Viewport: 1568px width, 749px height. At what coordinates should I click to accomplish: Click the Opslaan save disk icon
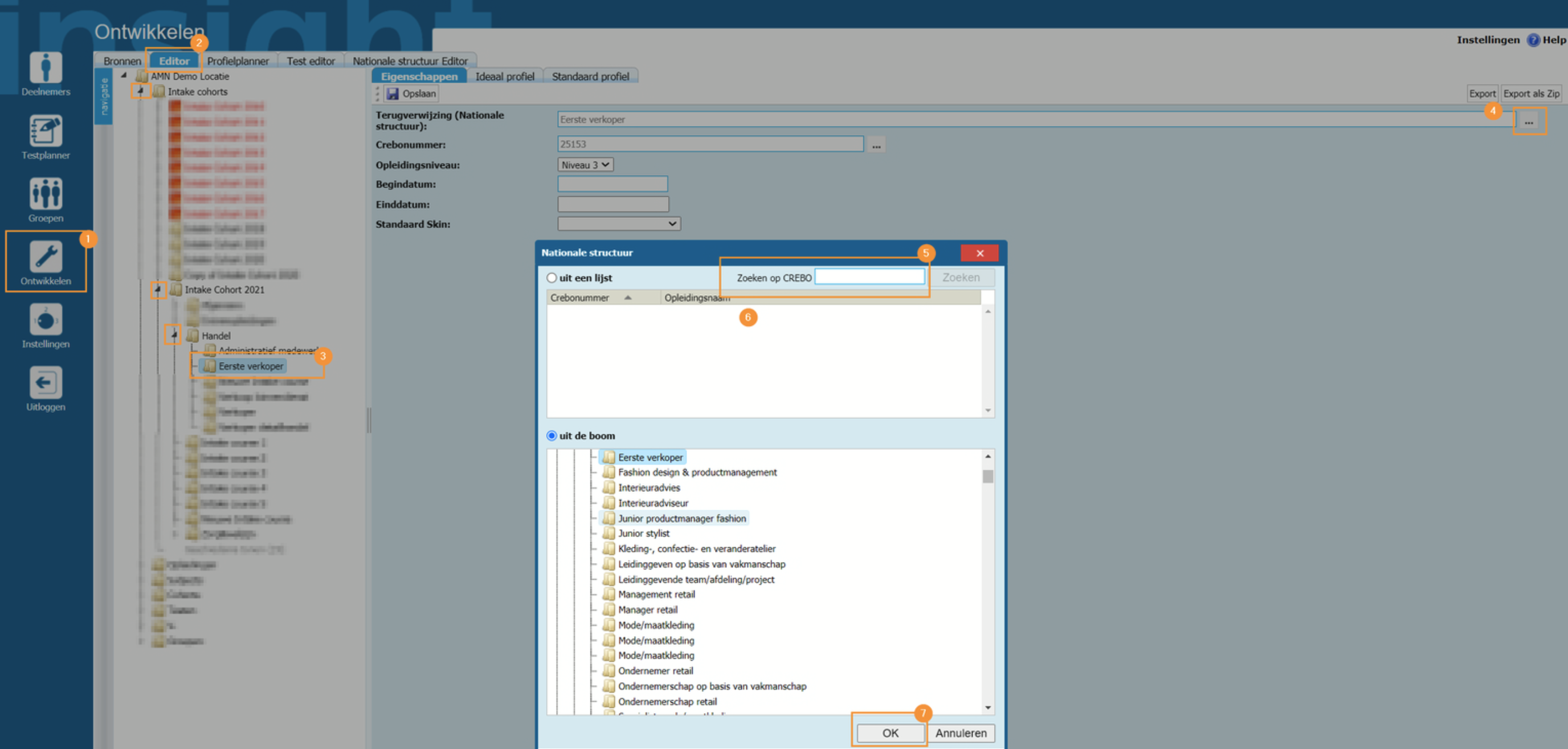click(393, 94)
